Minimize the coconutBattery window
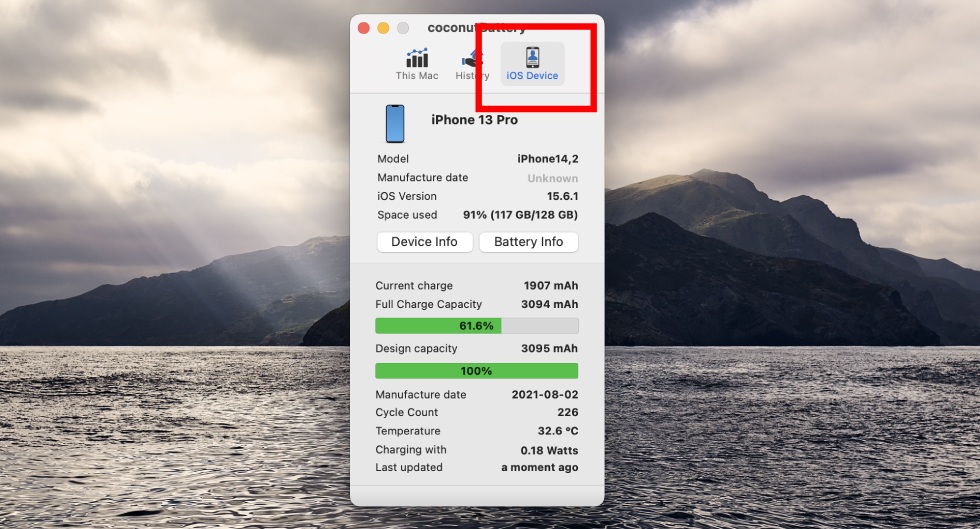The height and width of the screenshot is (529, 980). 383,28
